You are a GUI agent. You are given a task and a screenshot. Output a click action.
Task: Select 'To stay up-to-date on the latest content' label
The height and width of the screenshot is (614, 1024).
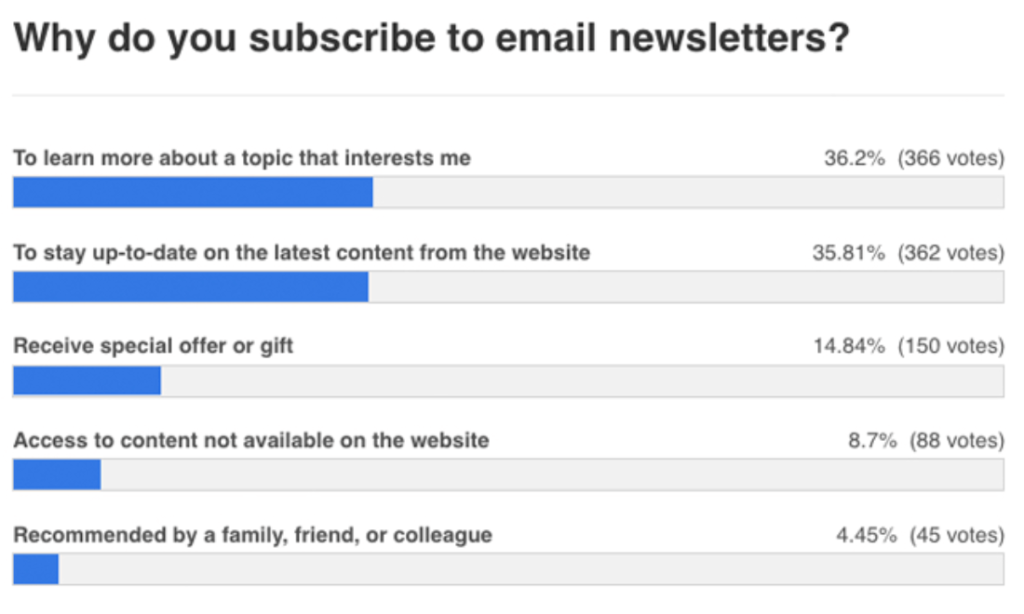(x=302, y=253)
